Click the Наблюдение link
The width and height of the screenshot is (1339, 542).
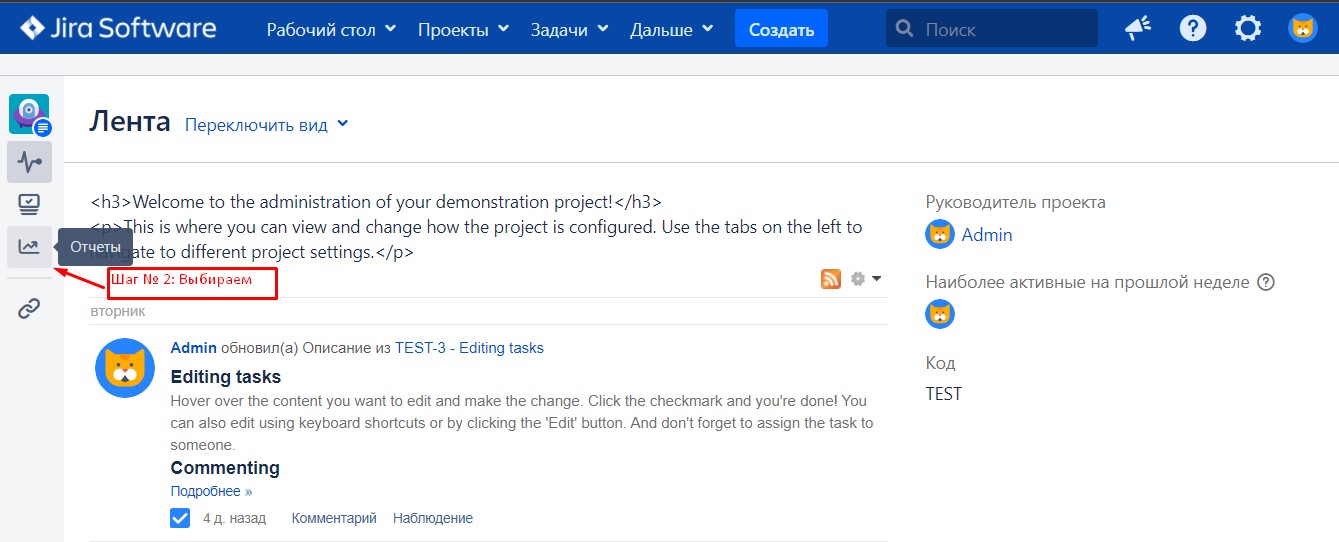(x=433, y=518)
